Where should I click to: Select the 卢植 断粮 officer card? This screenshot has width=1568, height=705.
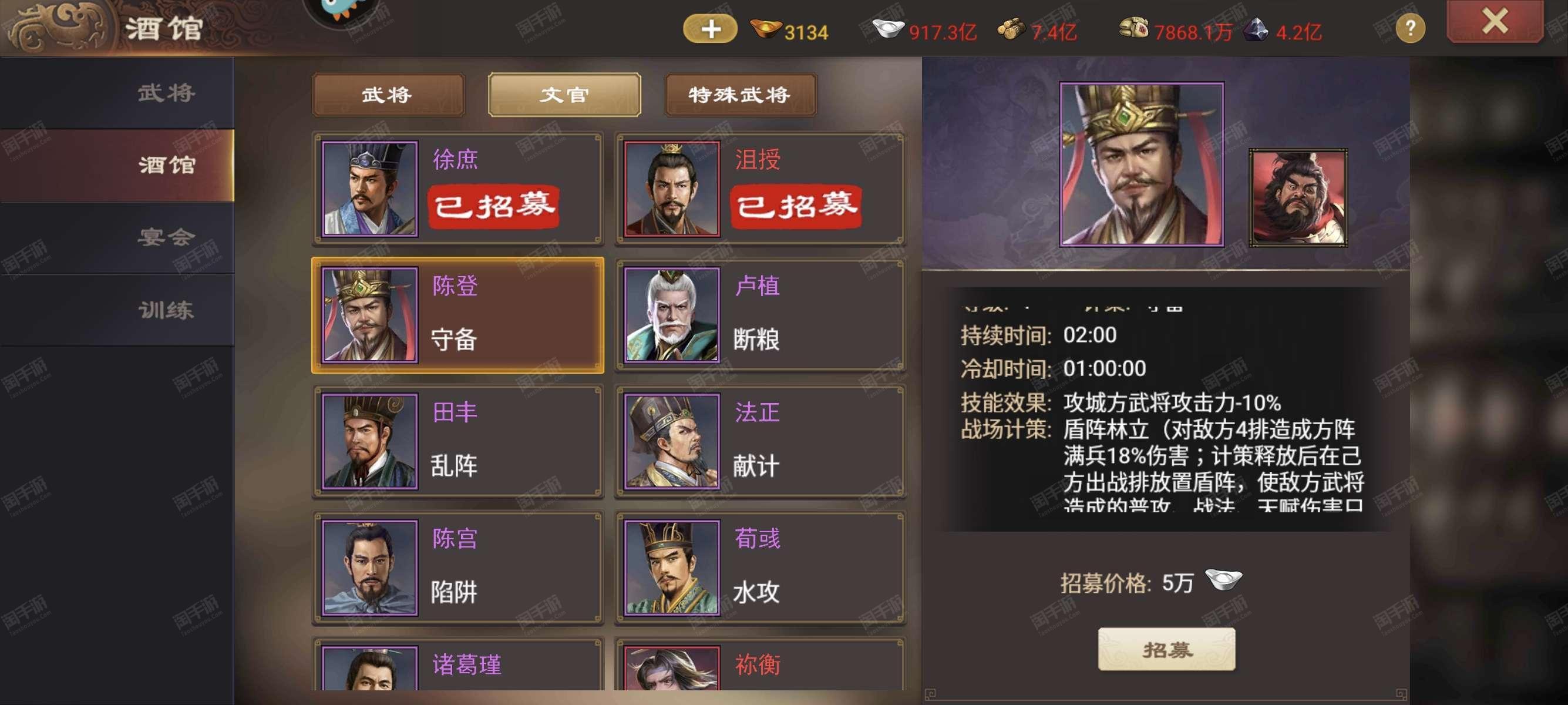[760, 315]
